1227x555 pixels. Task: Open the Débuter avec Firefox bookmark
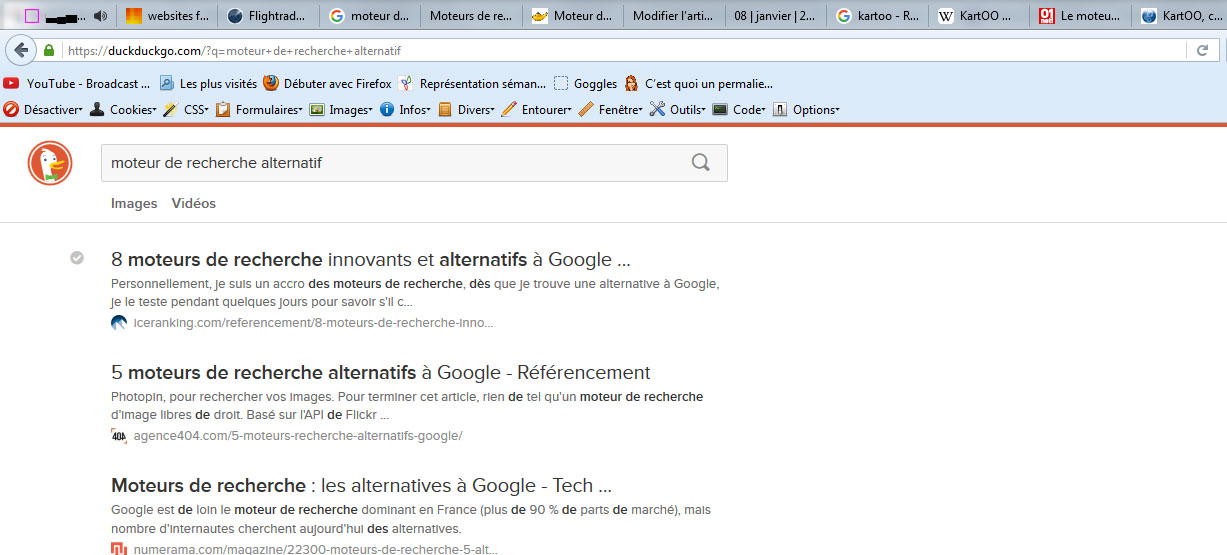[327, 84]
